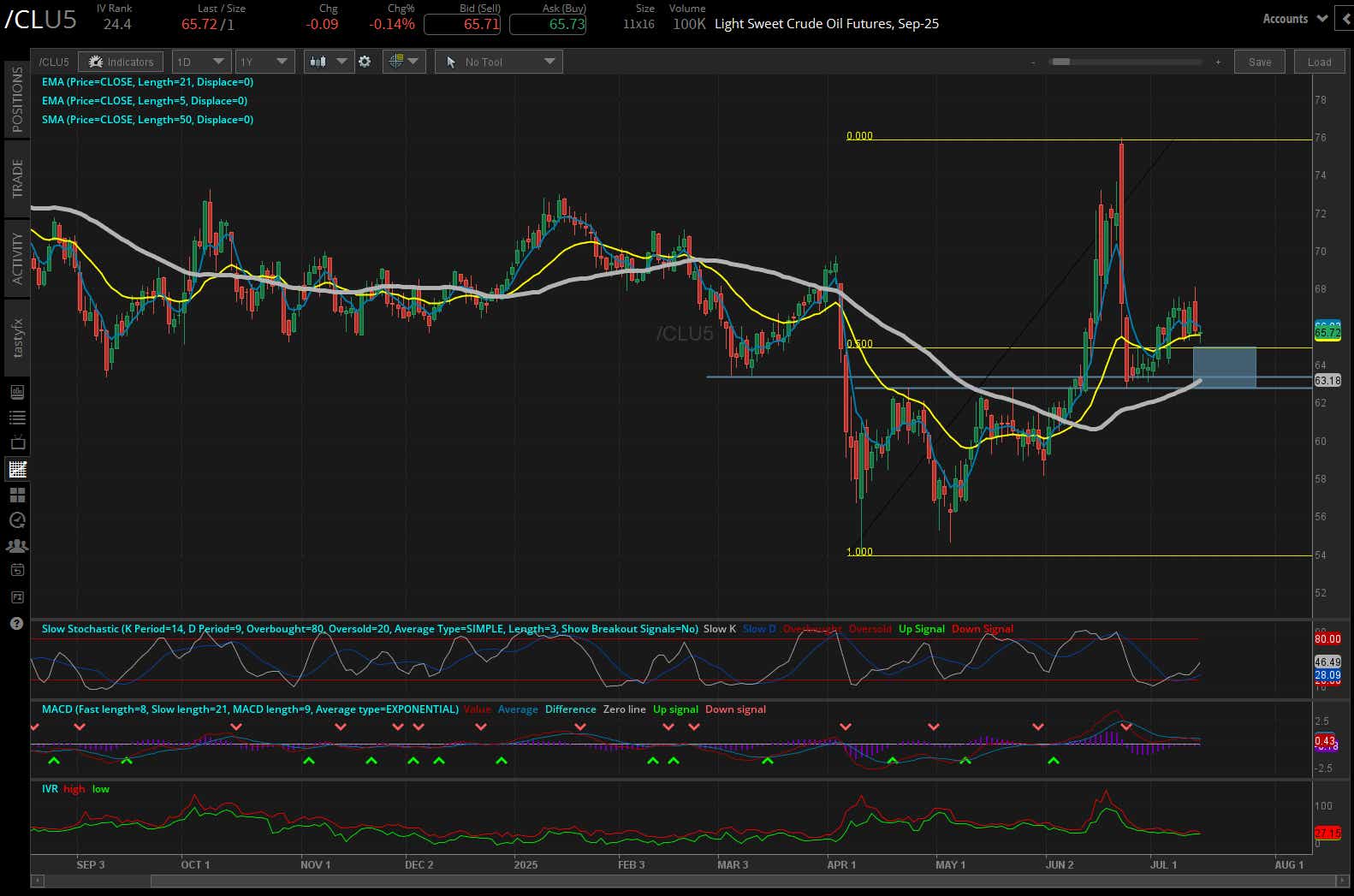Screen dimensions: 1354x896
Task: Click the Slow Stochastic study label
Action: point(370,629)
